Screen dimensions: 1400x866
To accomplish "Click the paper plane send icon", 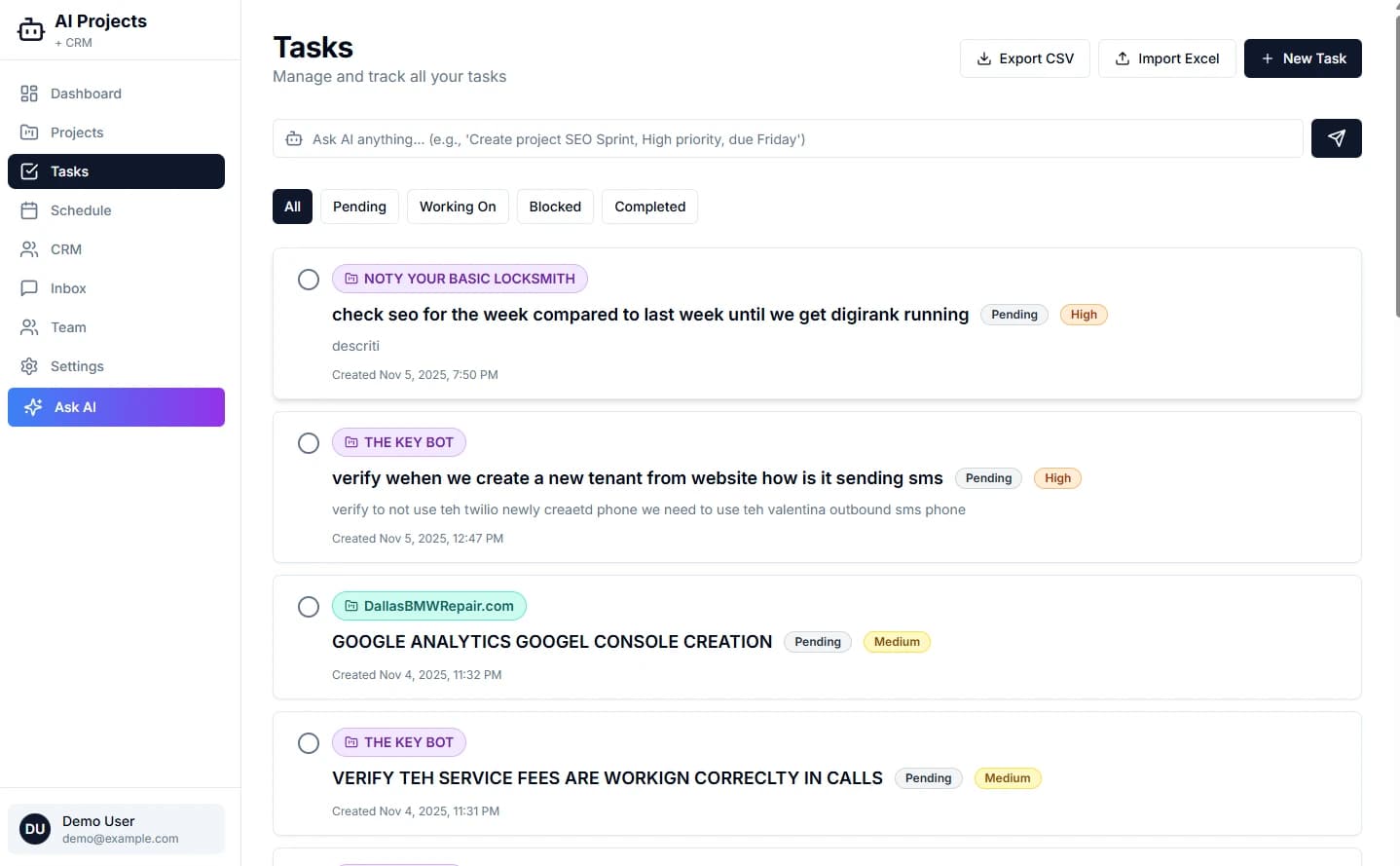I will point(1336,137).
